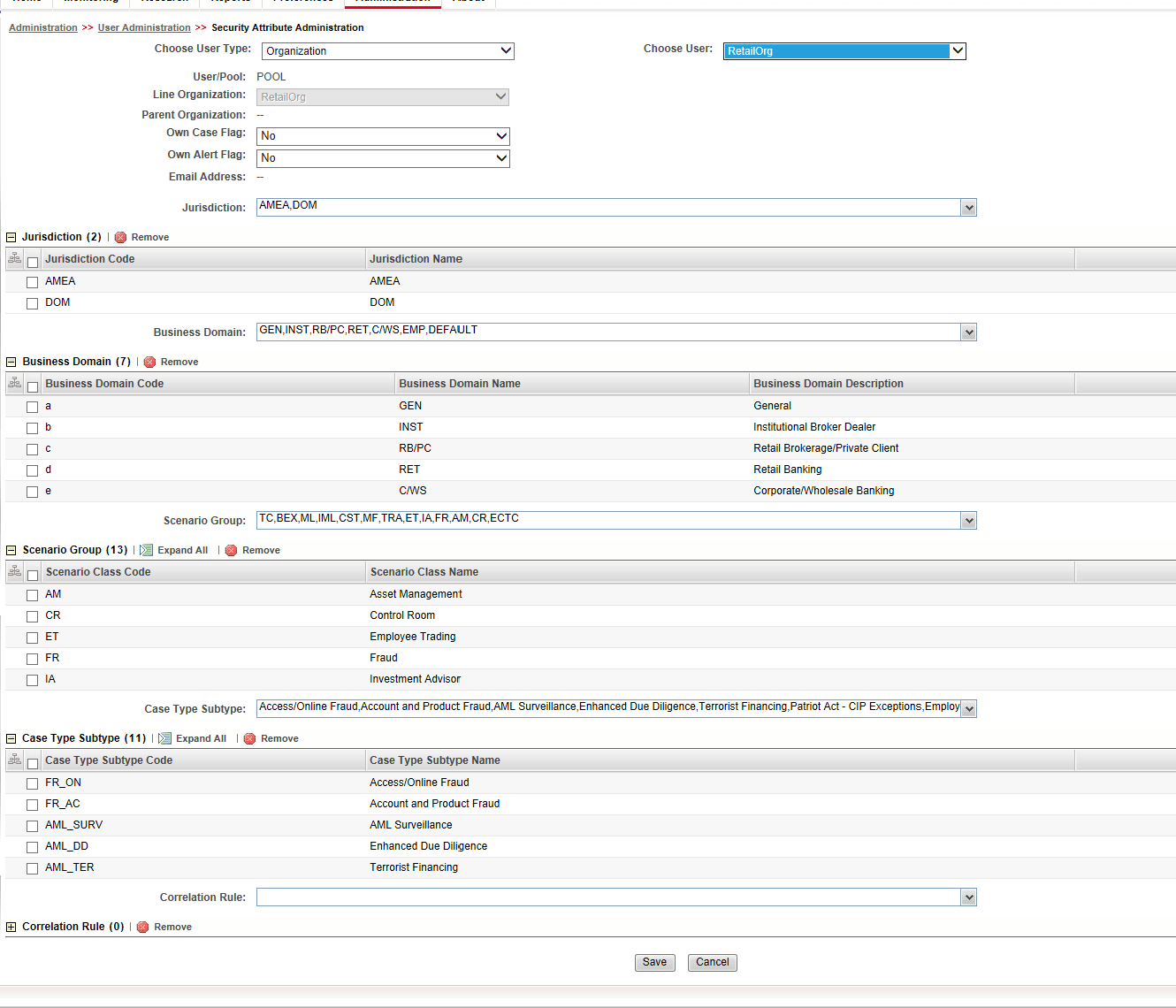Click the 'Retail Brokerage/Private Client' cell

(826, 448)
